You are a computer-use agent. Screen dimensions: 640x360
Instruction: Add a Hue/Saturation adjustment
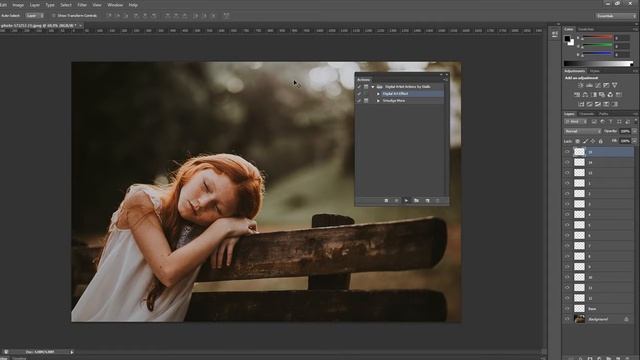tap(577, 95)
